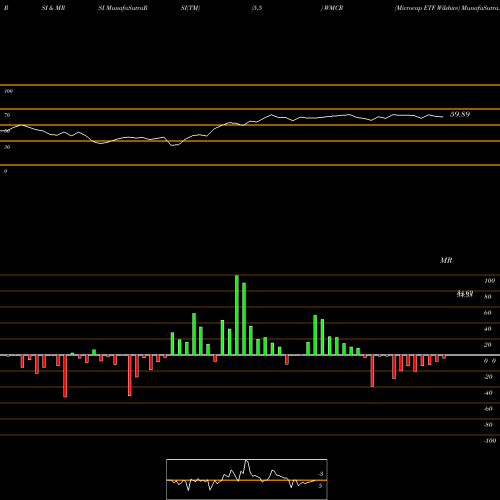Click the RSI 0 level axis label

tap(5, 171)
